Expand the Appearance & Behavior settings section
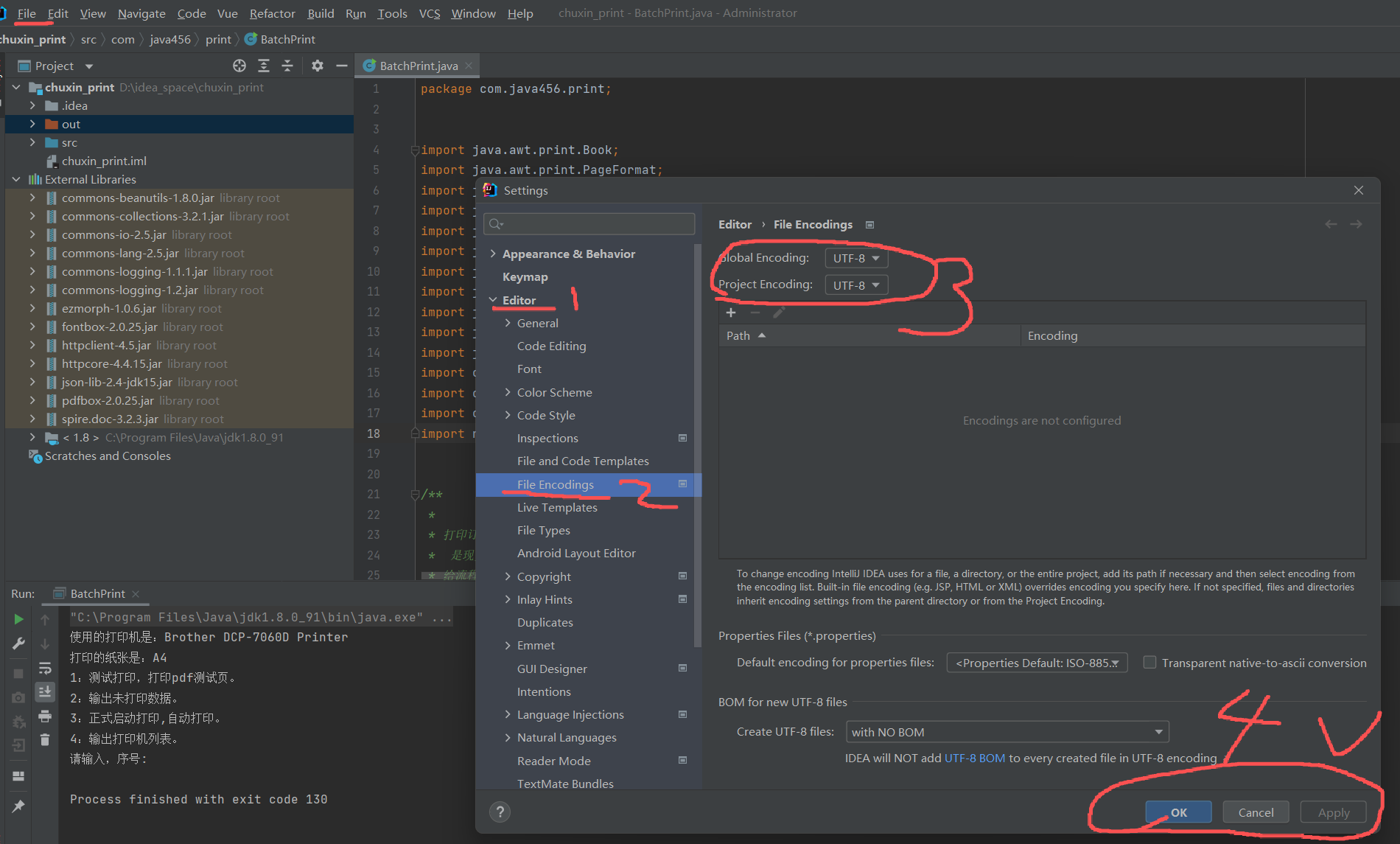 click(493, 254)
